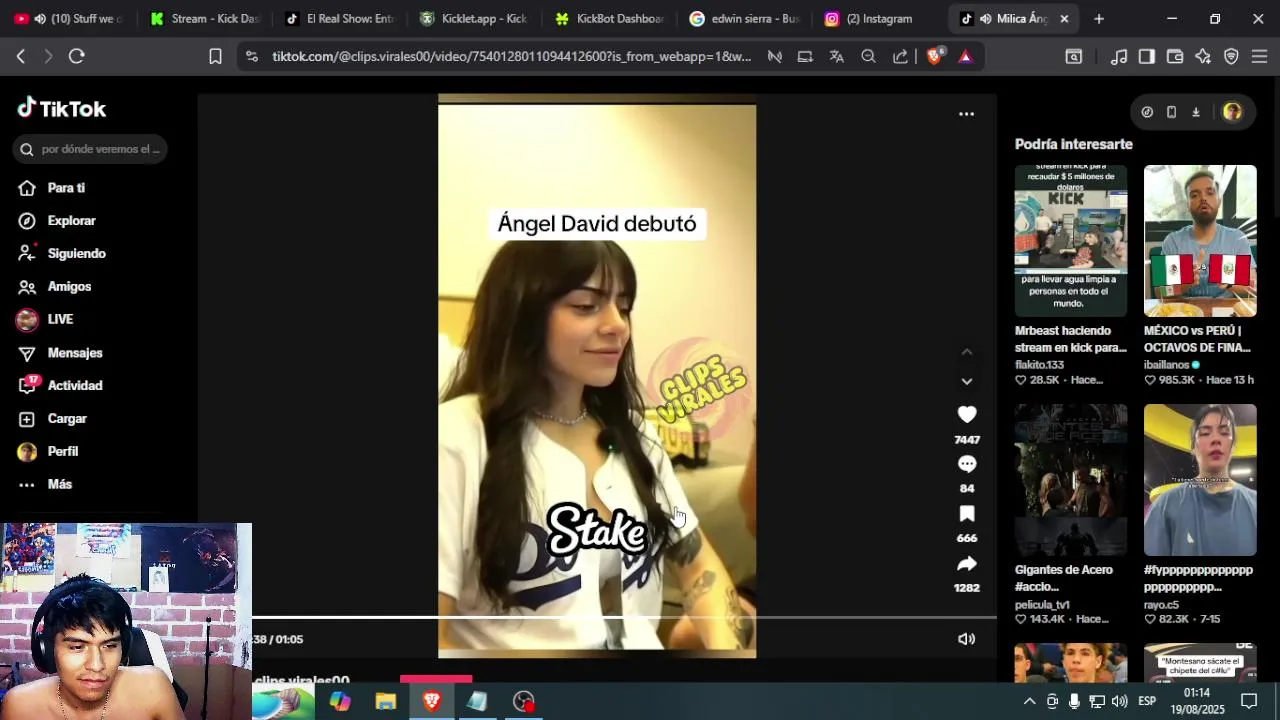Open the MÉXICO vs PERÚ thumbnail

pyautogui.click(x=1200, y=241)
